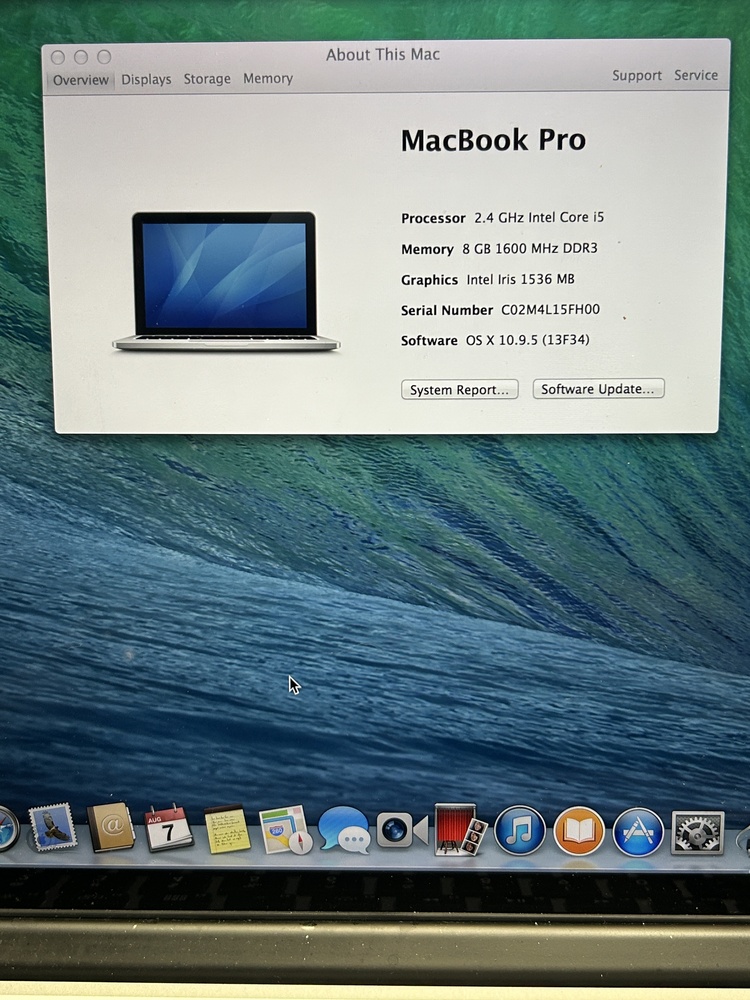Switch to the Displays tab
This screenshot has width=750, height=1000.
point(146,79)
